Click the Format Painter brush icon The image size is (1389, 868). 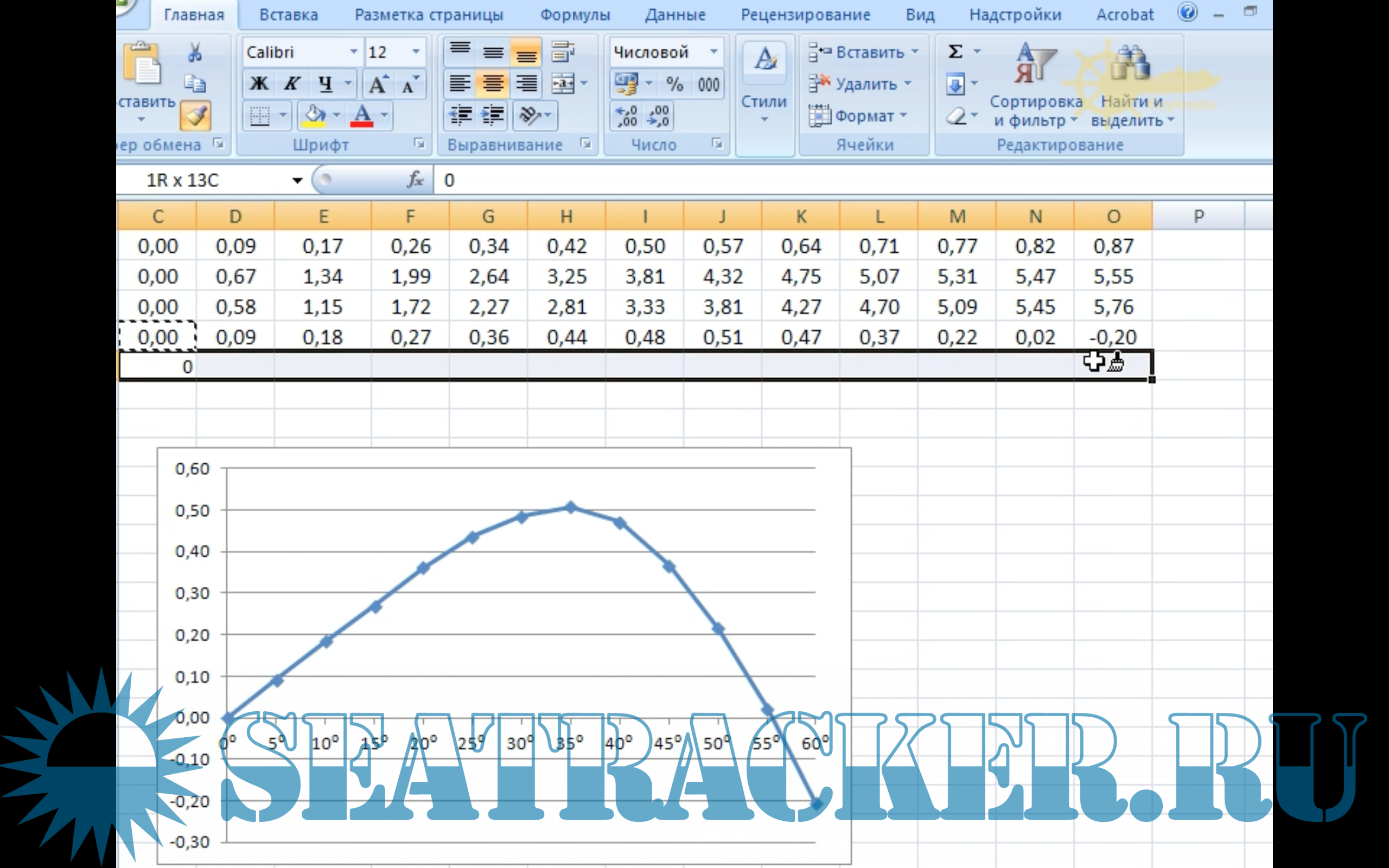[195, 116]
